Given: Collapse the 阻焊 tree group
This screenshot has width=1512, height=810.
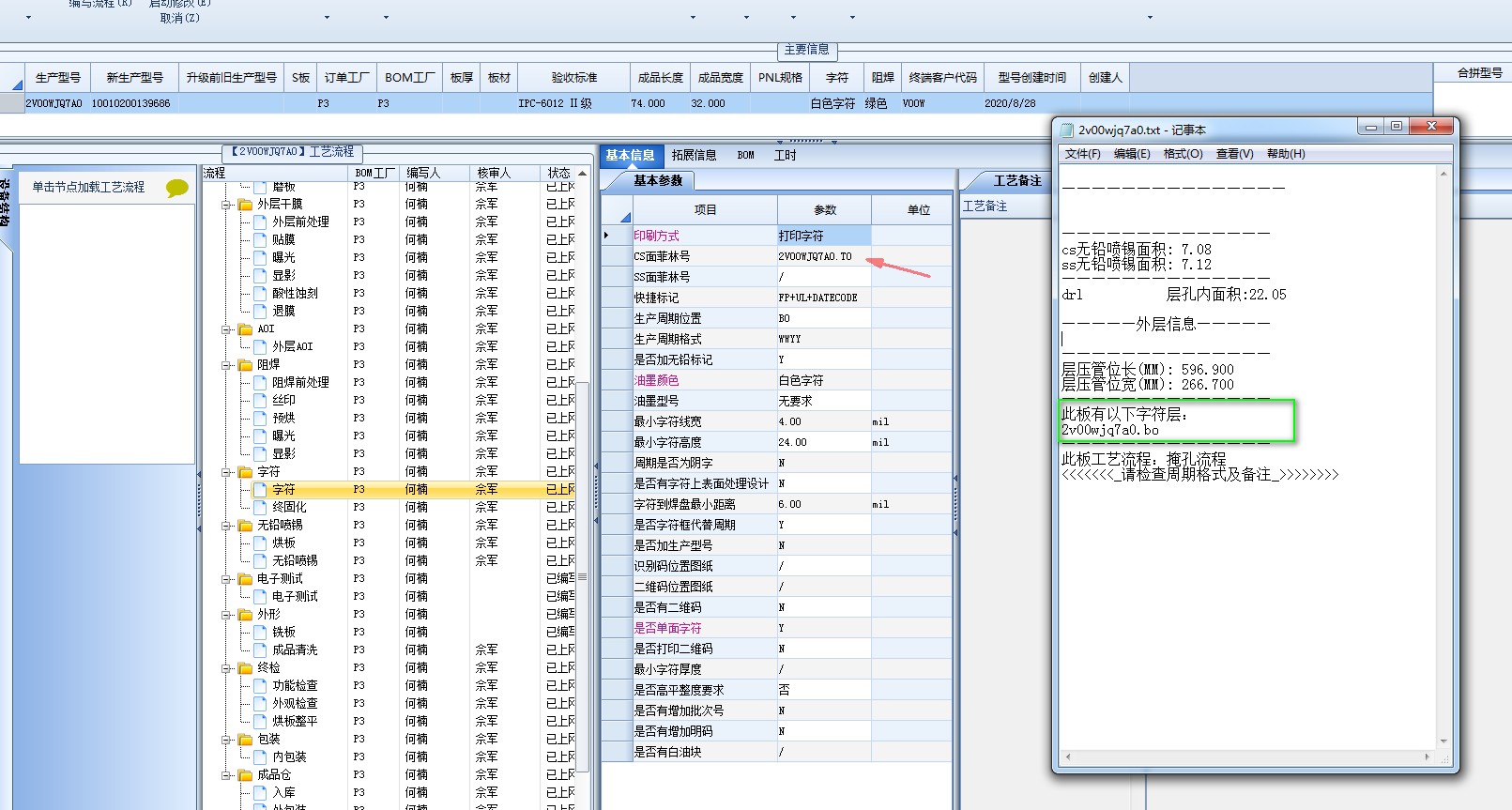Looking at the screenshot, I should pos(226,364).
